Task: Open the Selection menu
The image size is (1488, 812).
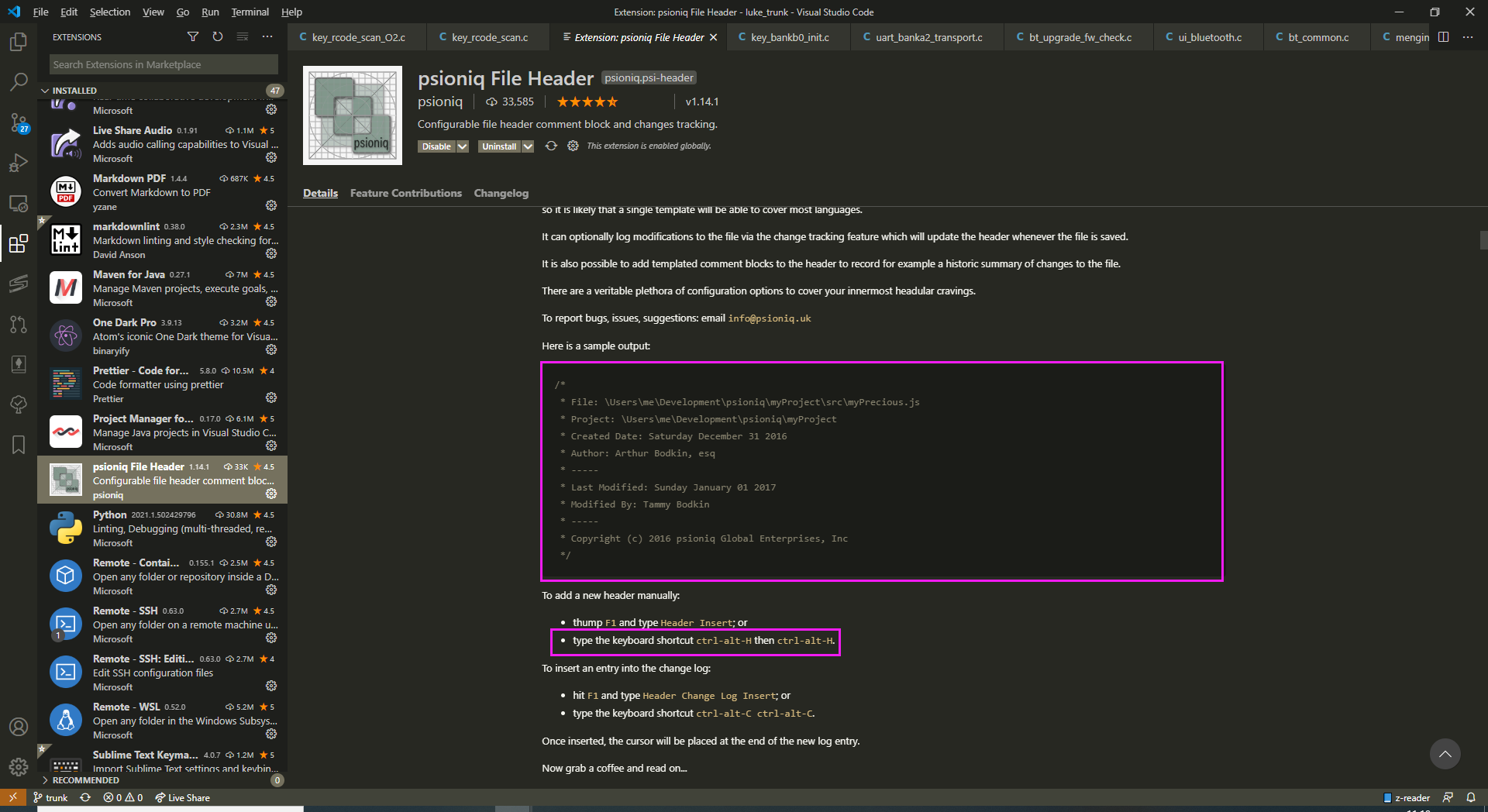Action: 110,12
